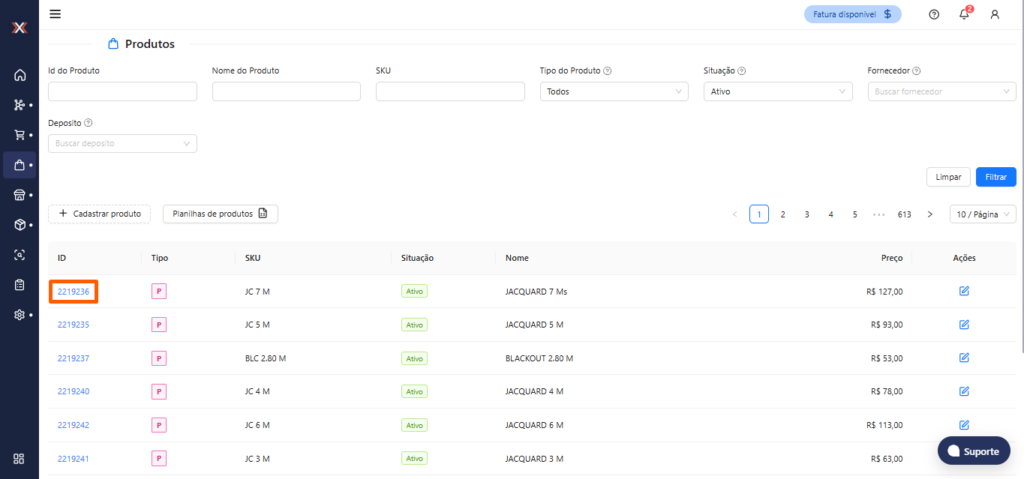This screenshot has height=479, width=1024.
Task: Open the notifications bell
Action: [x=964, y=14]
